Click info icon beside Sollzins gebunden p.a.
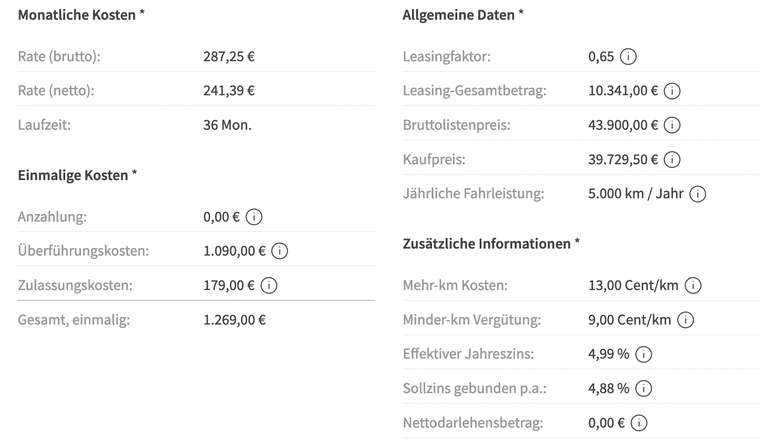The image size is (770, 445). click(x=643, y=389)
